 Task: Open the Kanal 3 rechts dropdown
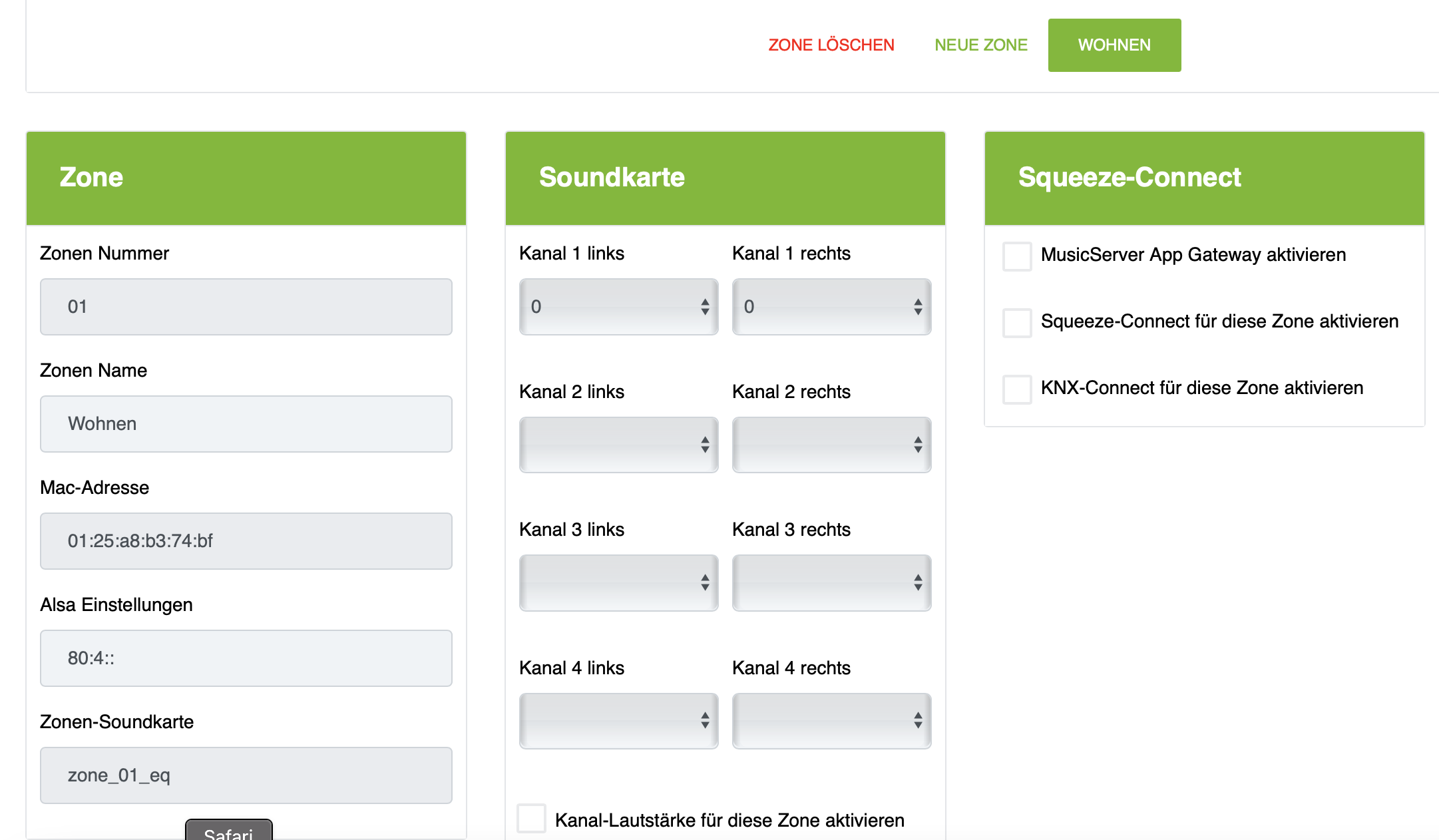tap(831, 583)
